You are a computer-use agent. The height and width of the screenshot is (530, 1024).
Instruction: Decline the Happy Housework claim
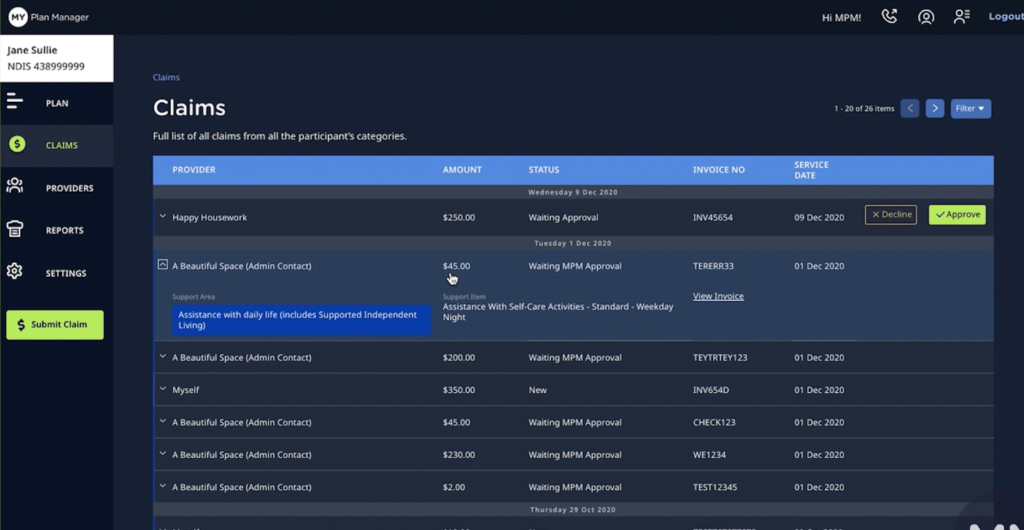point(890,215)
